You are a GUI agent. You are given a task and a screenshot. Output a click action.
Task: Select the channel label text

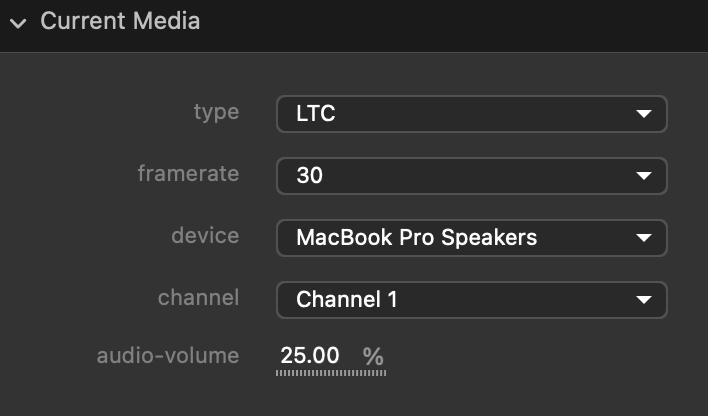198,297
